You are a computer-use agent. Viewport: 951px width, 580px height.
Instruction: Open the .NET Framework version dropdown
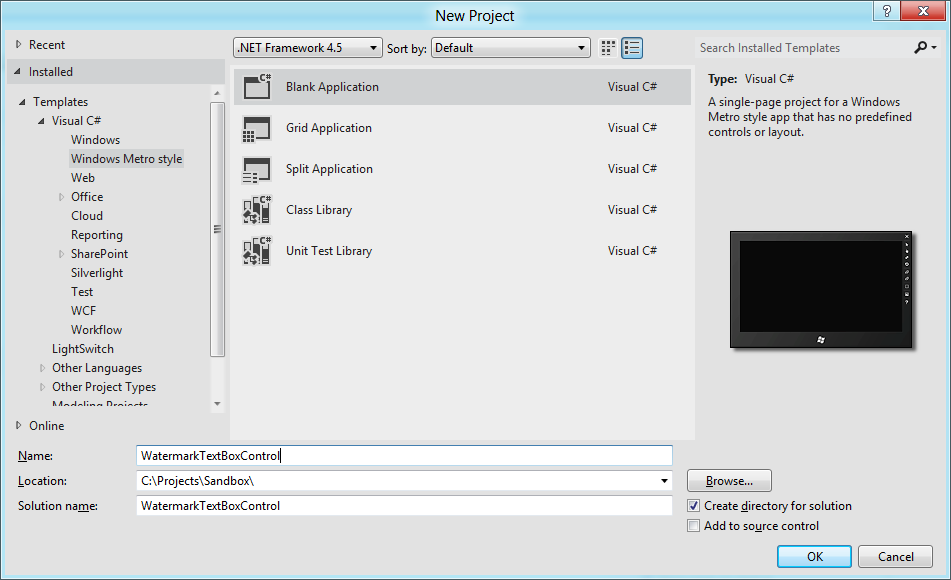point(307,48)
